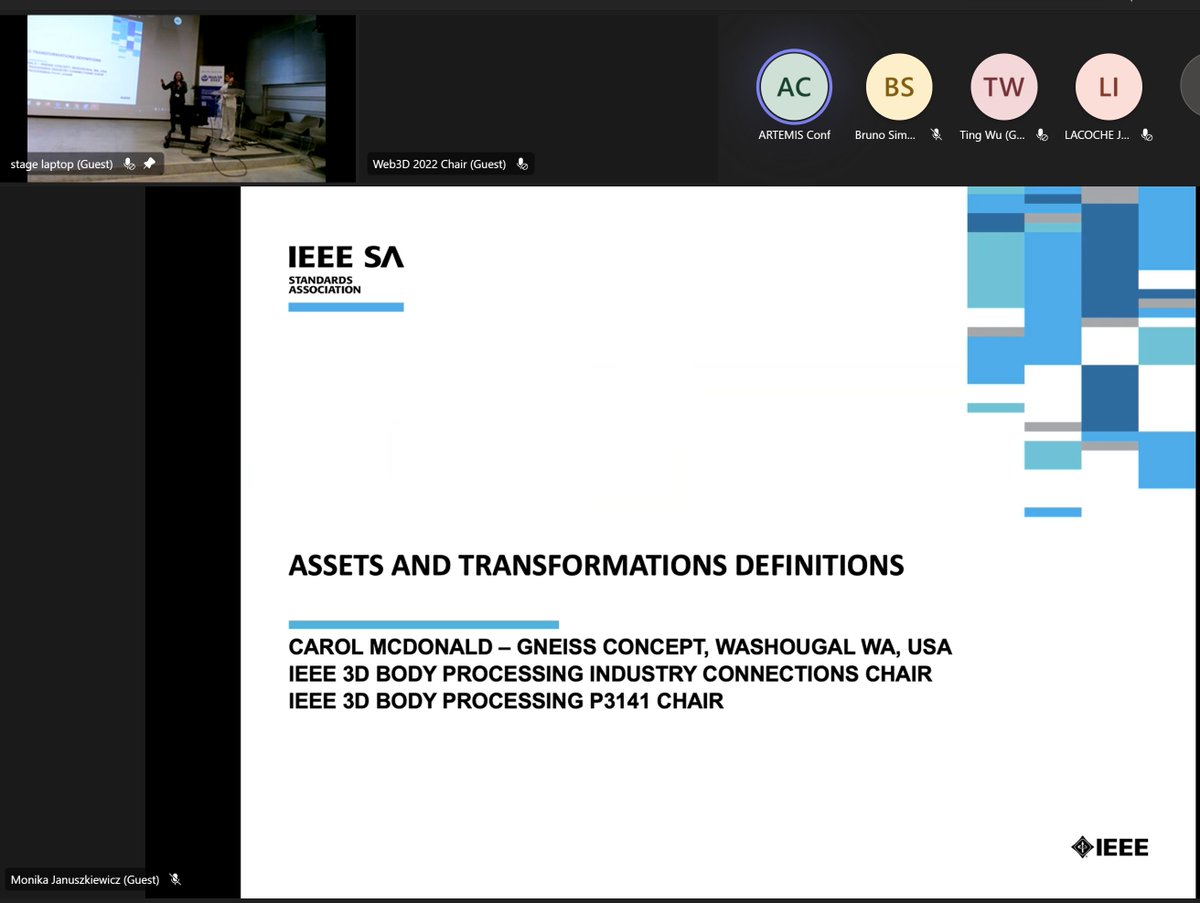The width and height of the screenshot is (1200, 903).
Task: Select the stage laptop video feed
Action: pyautogui.click(x=177, y=98)
